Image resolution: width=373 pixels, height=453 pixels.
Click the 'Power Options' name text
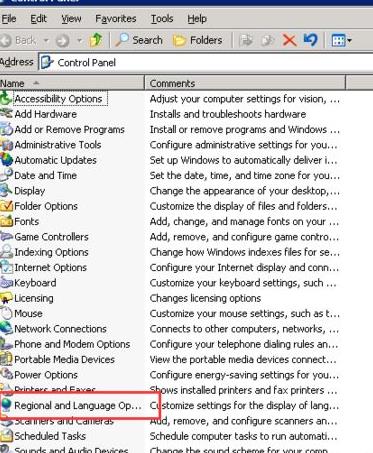coord(46,375)
